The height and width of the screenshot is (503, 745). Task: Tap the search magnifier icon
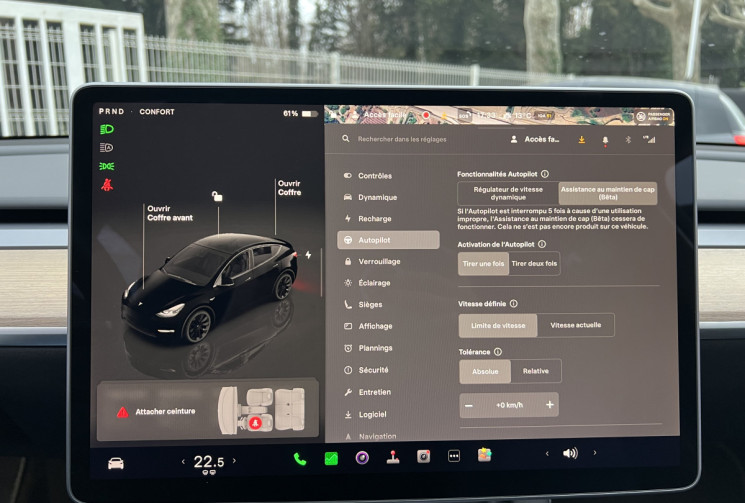(x=346, y=139)
